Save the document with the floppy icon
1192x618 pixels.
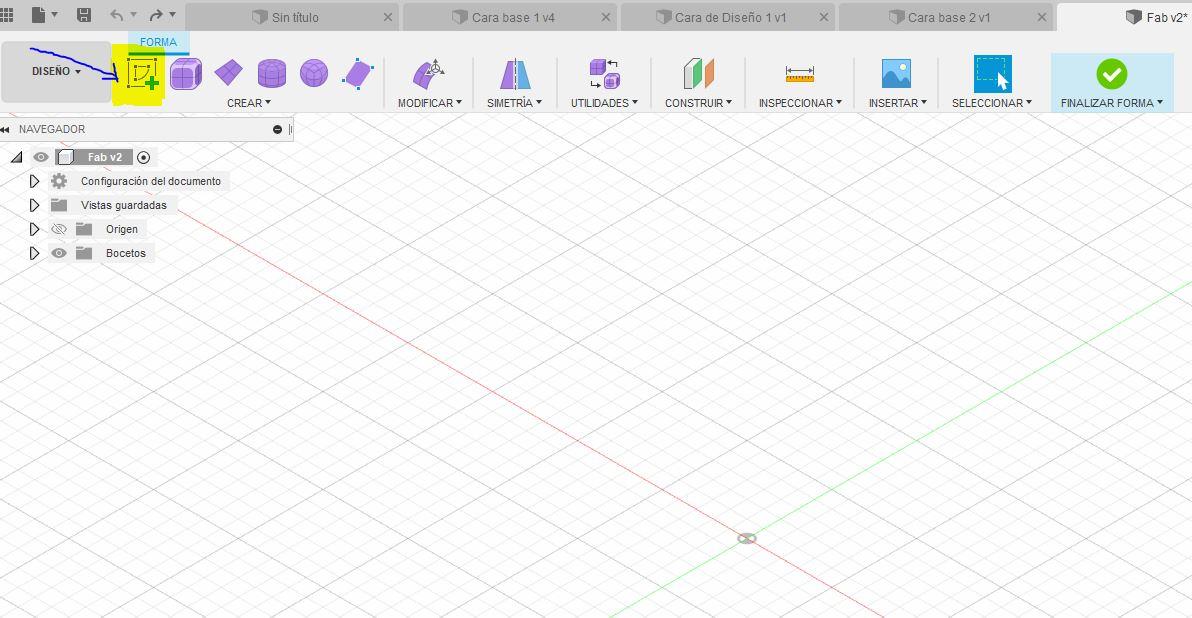pos(84,15)
